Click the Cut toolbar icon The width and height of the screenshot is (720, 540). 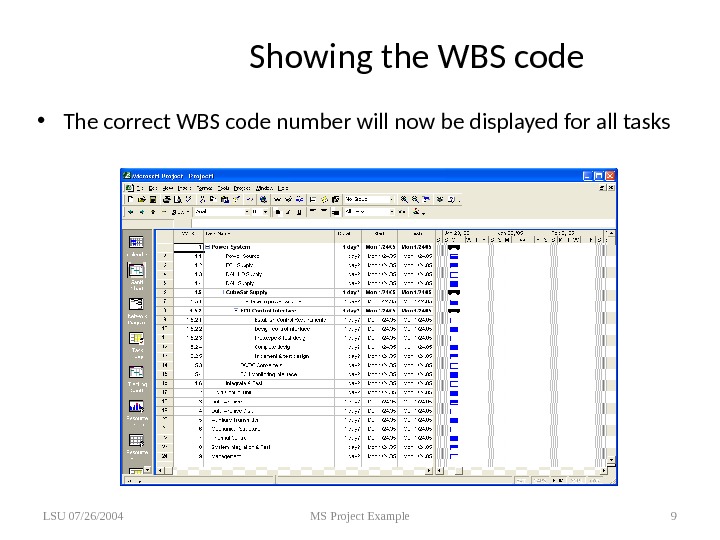(202, 199)
